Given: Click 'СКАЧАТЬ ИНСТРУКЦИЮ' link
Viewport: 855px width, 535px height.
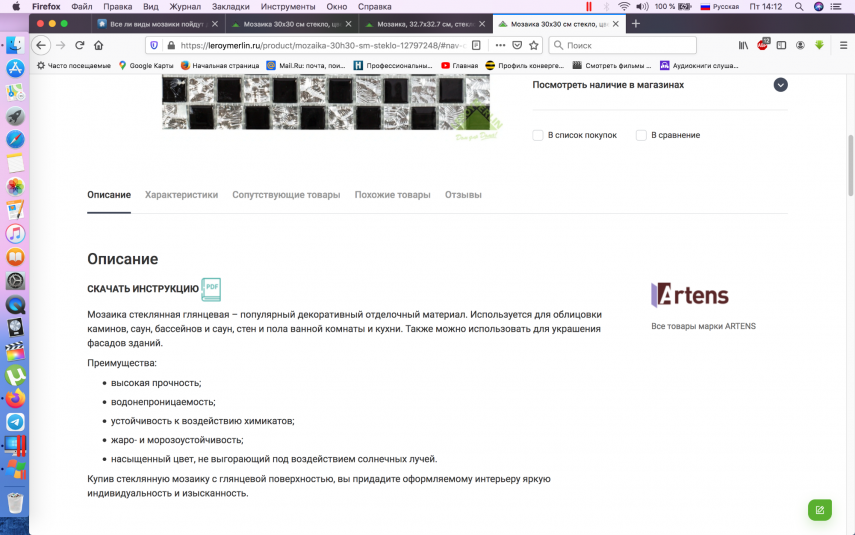Looking at the screenshot, I should click(143, 289).
